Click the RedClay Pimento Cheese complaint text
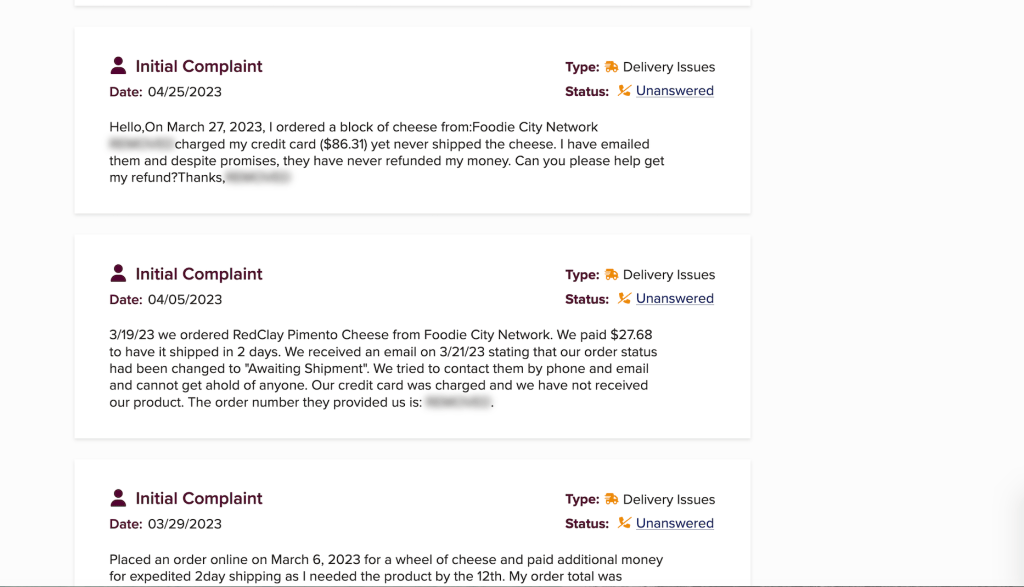 point(382,368)
